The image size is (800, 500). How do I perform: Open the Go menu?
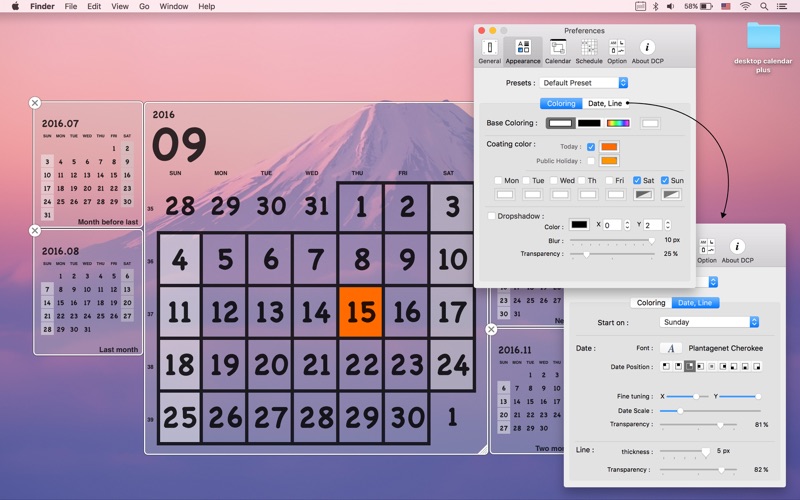(x=144, y=7)
